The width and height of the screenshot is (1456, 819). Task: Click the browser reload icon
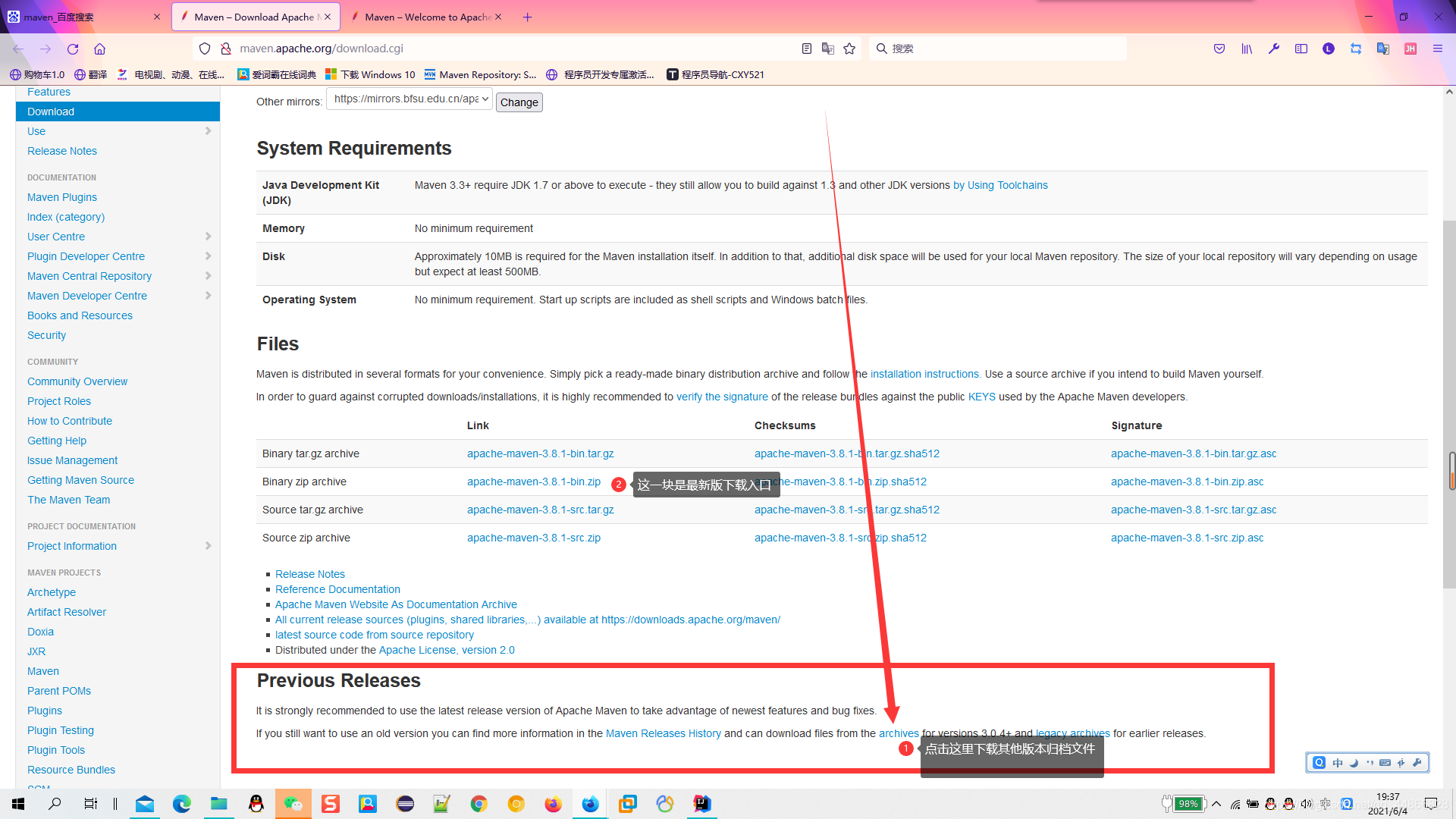point(73,49)
